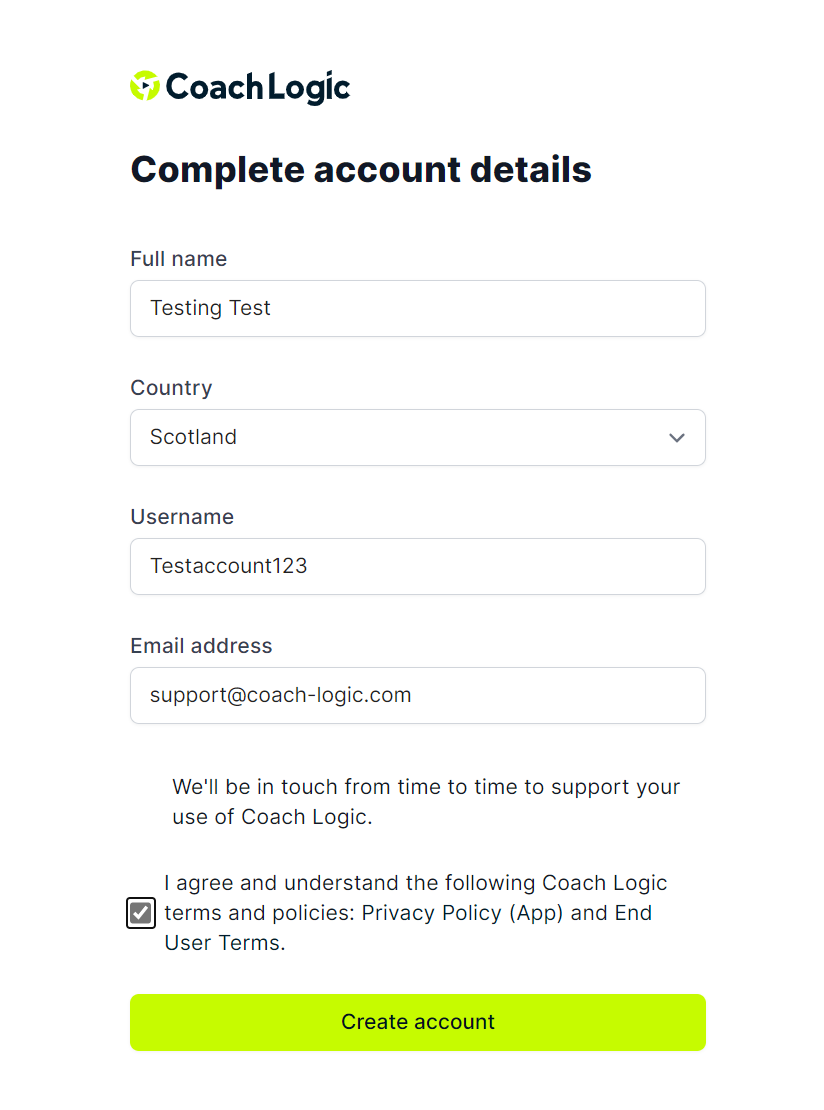Open the Privacy Policy (App) link
This screenshot has width=824, height=1110.
point(462,912)
